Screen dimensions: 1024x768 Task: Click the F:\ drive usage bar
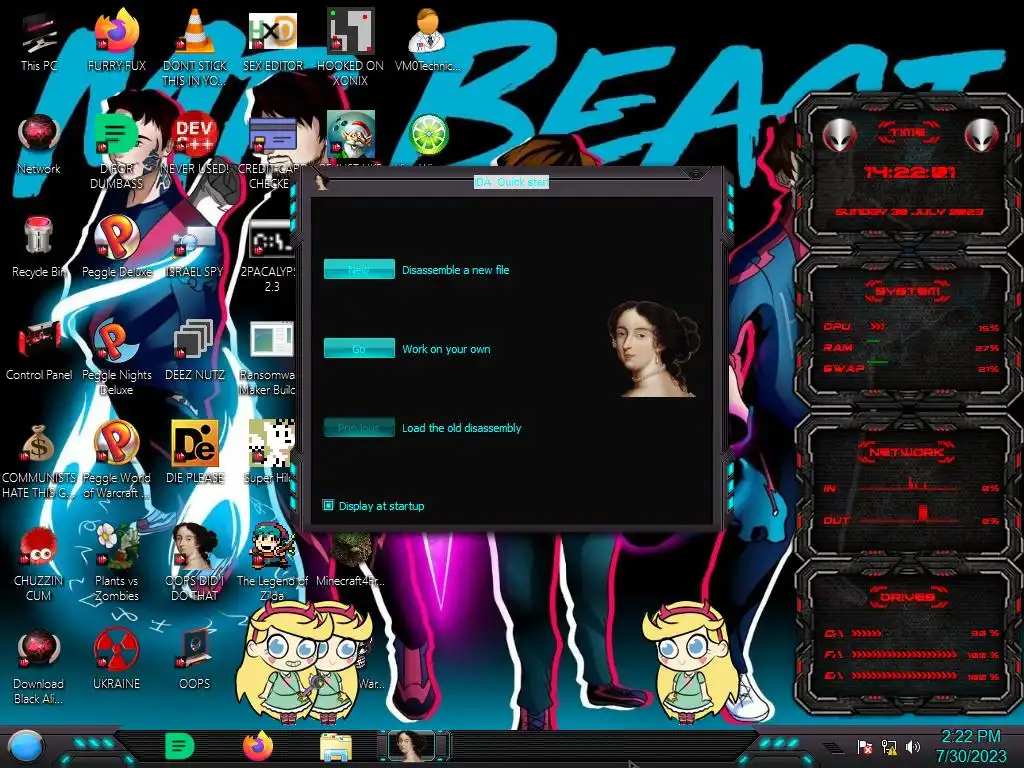(x=911, y=654)
